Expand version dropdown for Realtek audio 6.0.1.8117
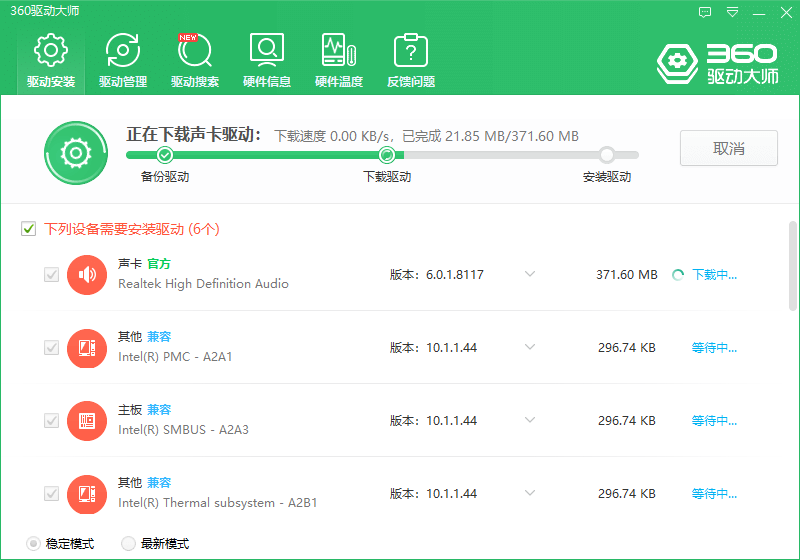This screenshot has height=560, width=800. pos(530,274)
